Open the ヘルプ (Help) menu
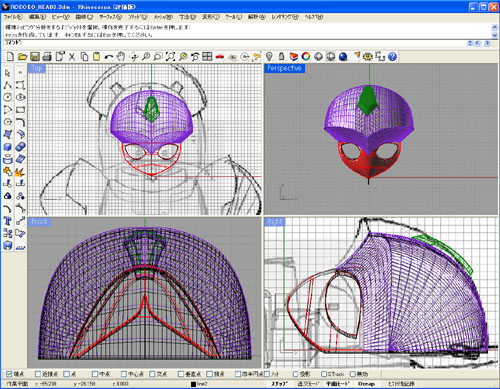 (x=313, y=17)
